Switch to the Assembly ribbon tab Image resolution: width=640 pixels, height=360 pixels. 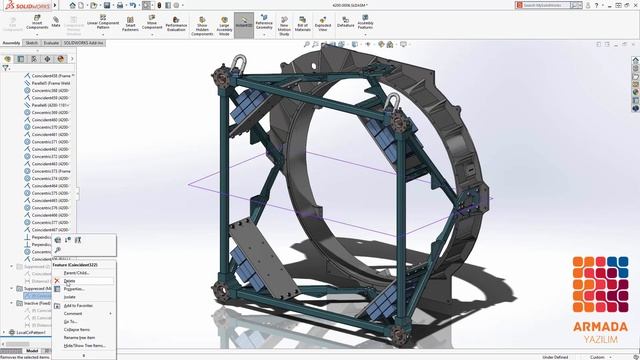[11, 43]
